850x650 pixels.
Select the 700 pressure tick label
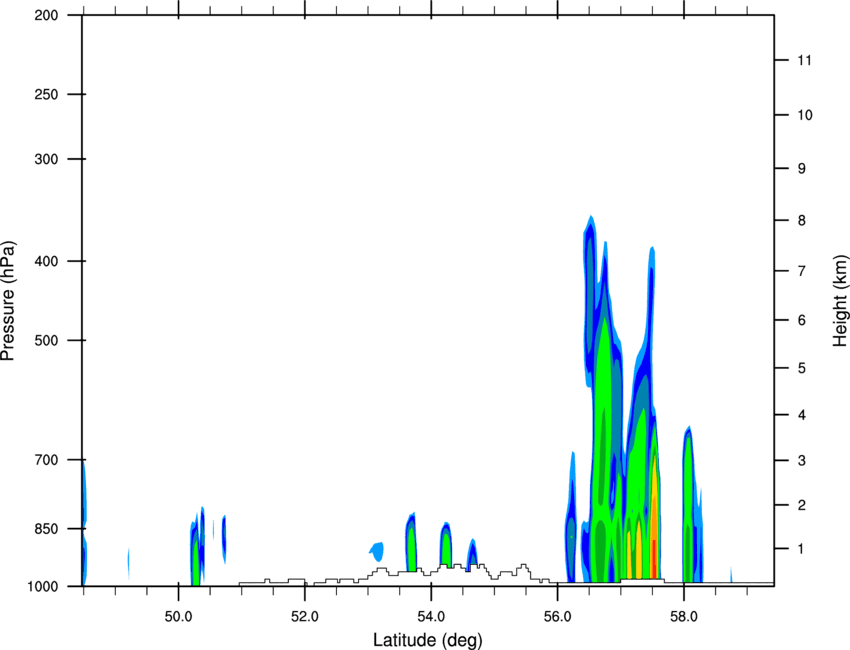(46, 460)
